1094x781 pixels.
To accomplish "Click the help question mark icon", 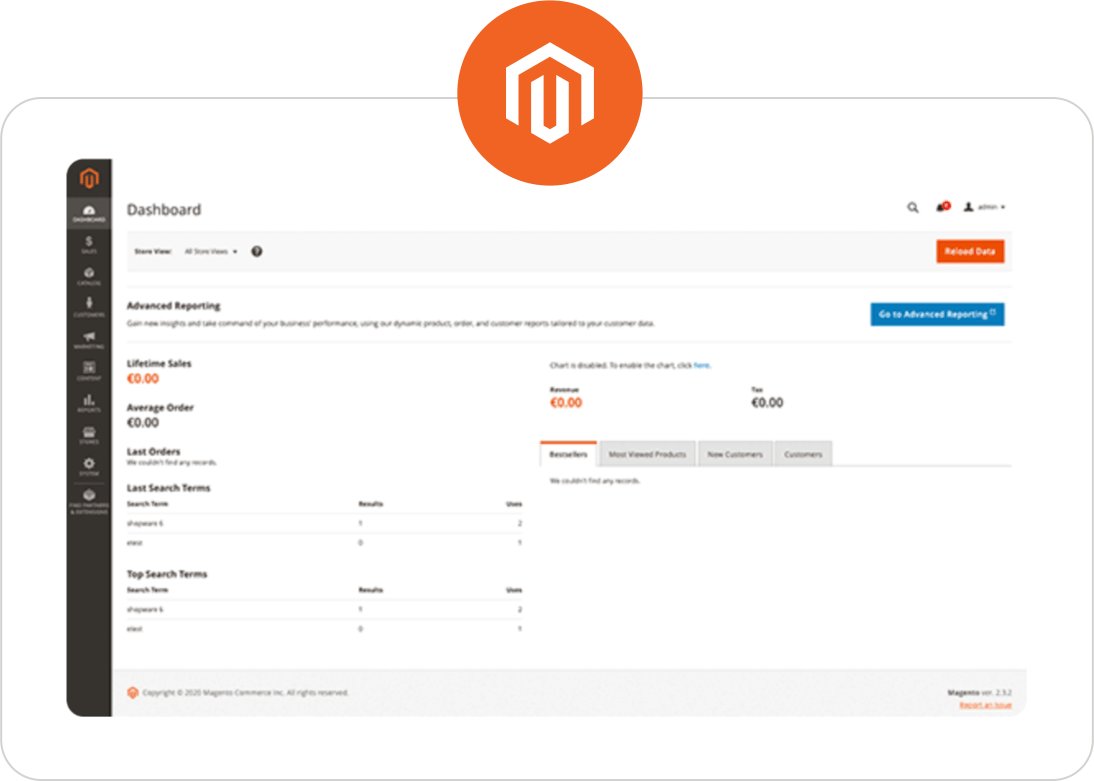I will point(257,251).
